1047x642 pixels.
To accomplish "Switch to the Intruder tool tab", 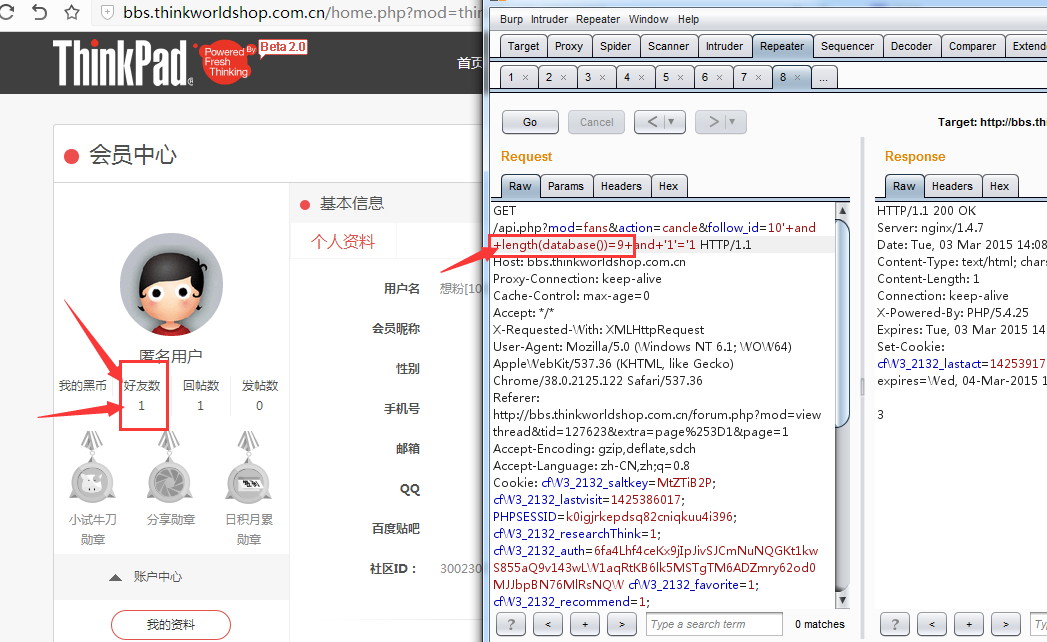I will (x=724, y=46).
